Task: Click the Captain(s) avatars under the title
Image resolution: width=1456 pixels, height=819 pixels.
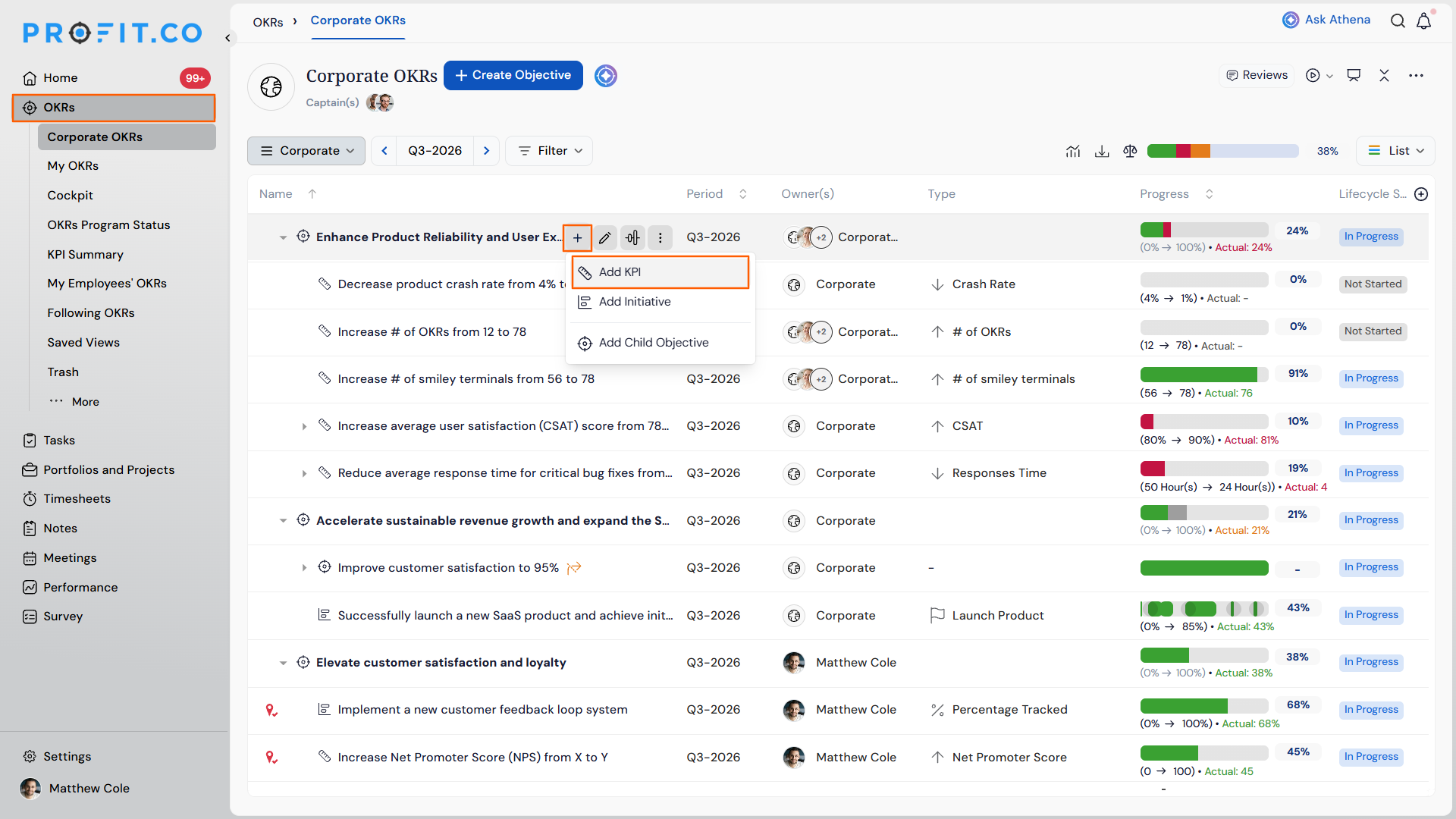Action: pos(380,102)
